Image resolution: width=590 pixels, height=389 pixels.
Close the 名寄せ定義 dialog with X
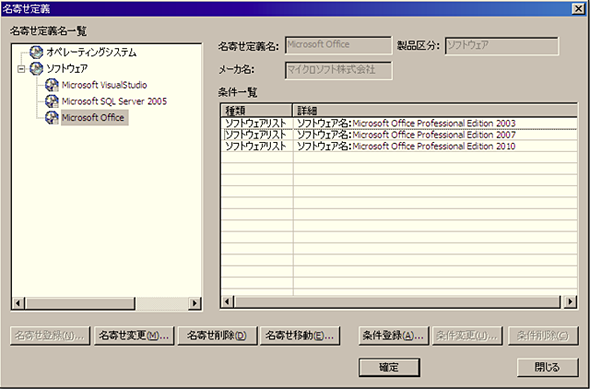pyautogui.click(x=578, y=9)
